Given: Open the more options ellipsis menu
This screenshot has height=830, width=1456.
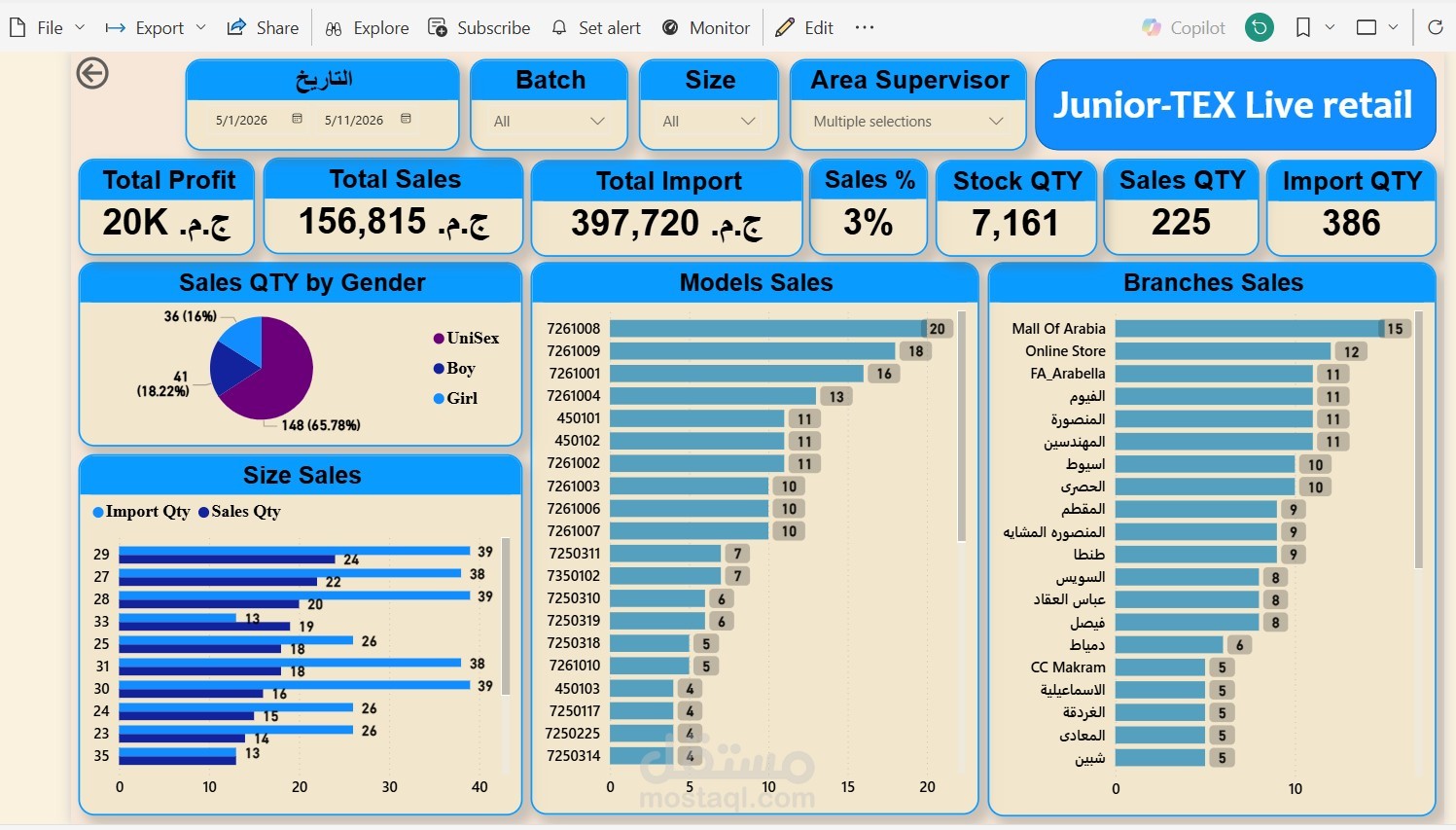Looking at the screenshot, I should (865, 28).
